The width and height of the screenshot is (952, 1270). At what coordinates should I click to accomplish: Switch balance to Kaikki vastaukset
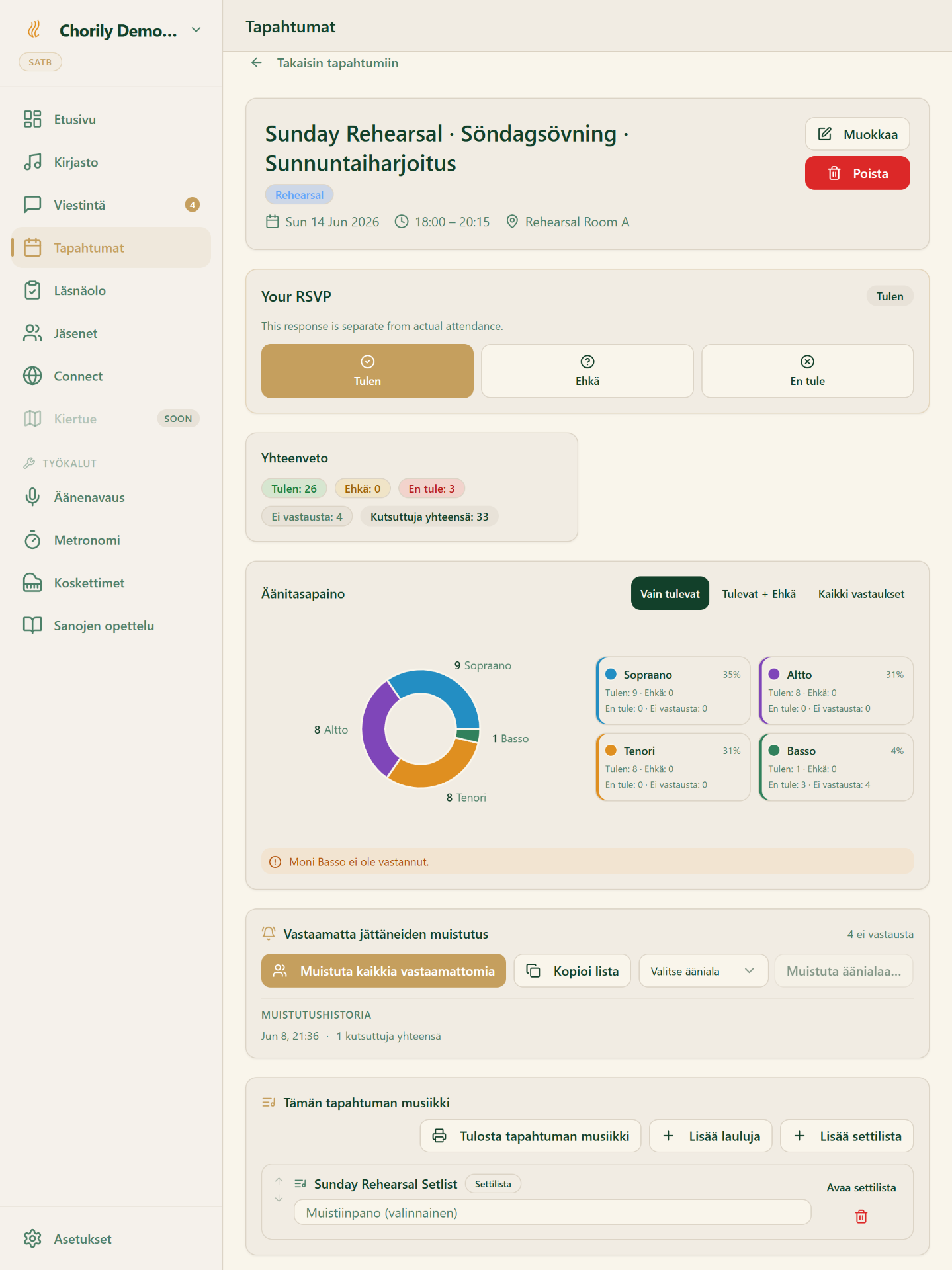[861, 593]
